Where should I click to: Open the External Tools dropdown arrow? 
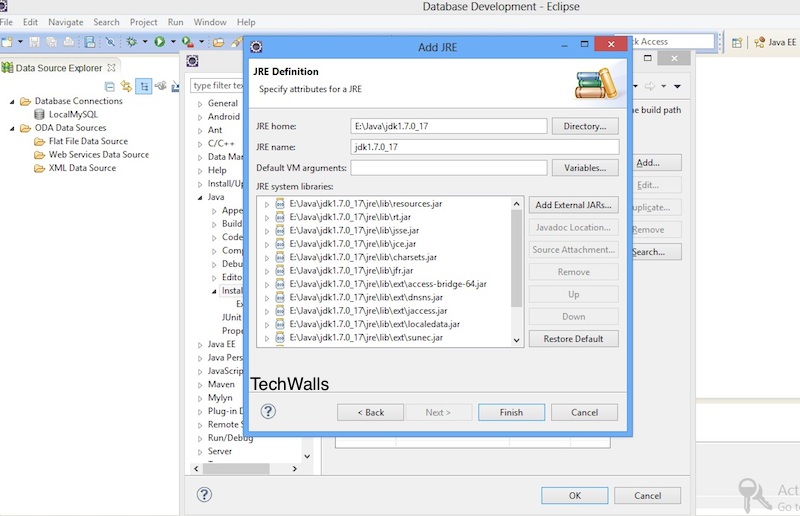[x=202, y=42]
